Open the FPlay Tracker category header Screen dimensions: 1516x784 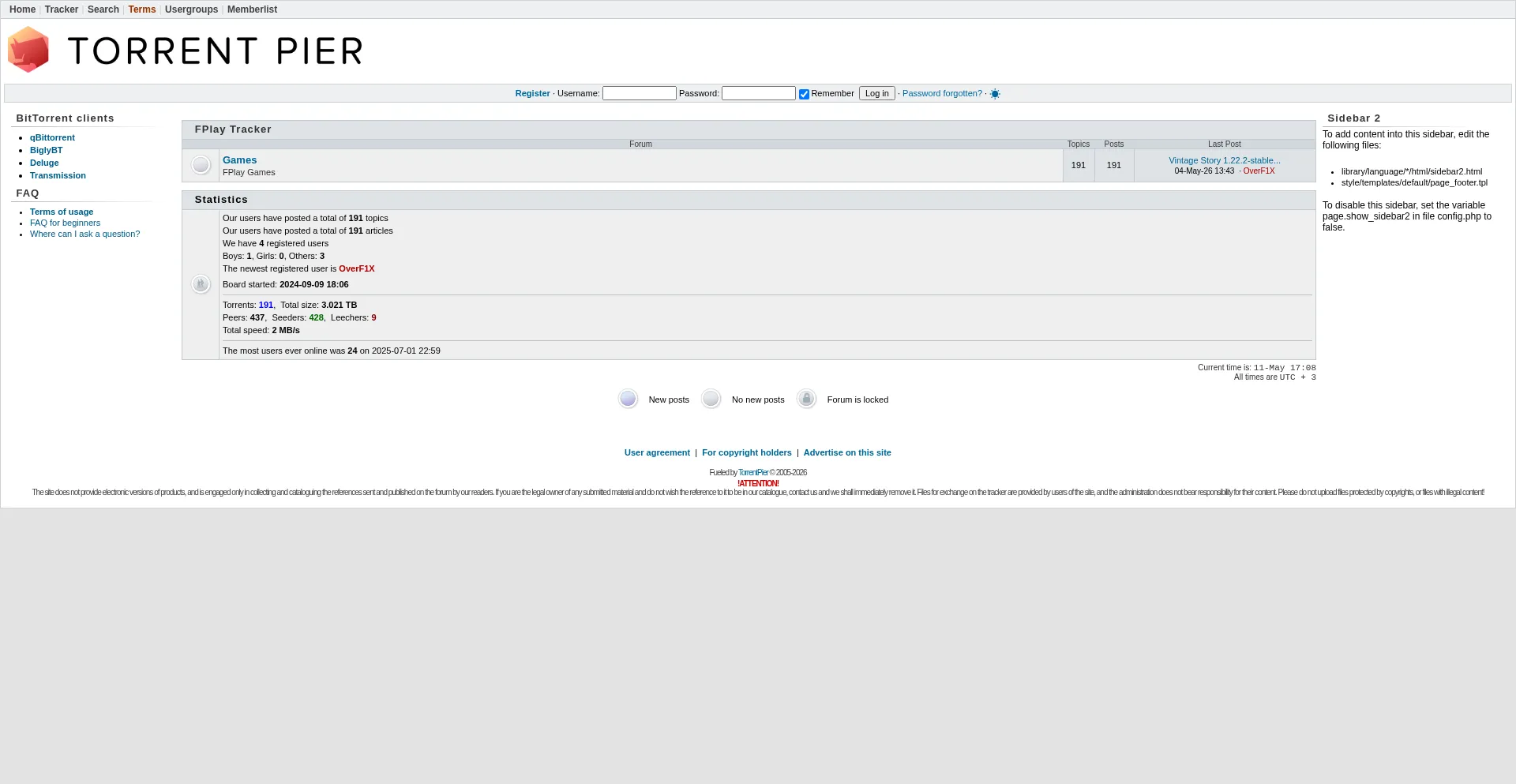(233, 129)
